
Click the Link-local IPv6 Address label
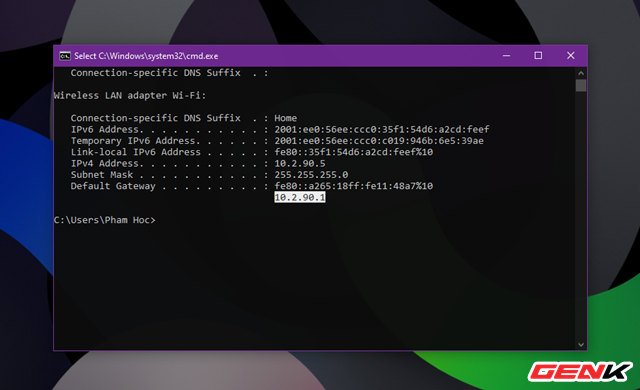tap(136, 152)
